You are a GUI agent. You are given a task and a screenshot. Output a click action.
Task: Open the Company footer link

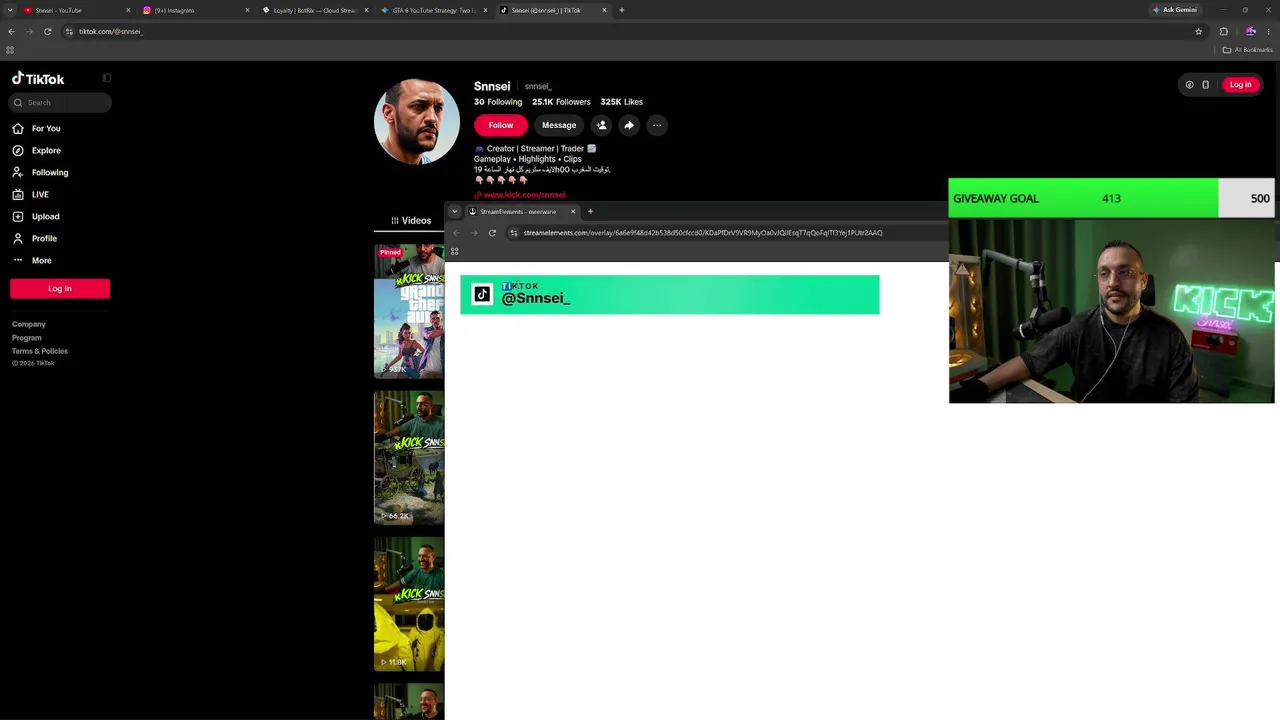pyautogui.click(x=29, y=324)
